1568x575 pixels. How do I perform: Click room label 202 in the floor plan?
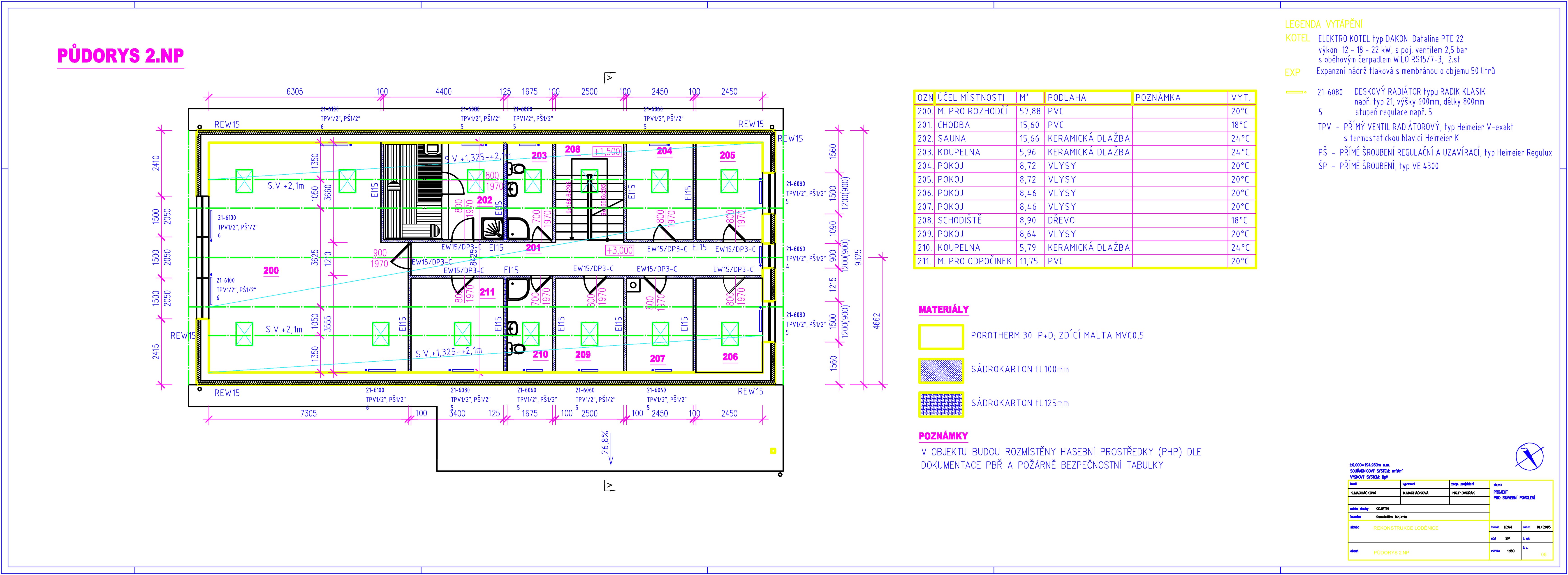click(484, 200)
